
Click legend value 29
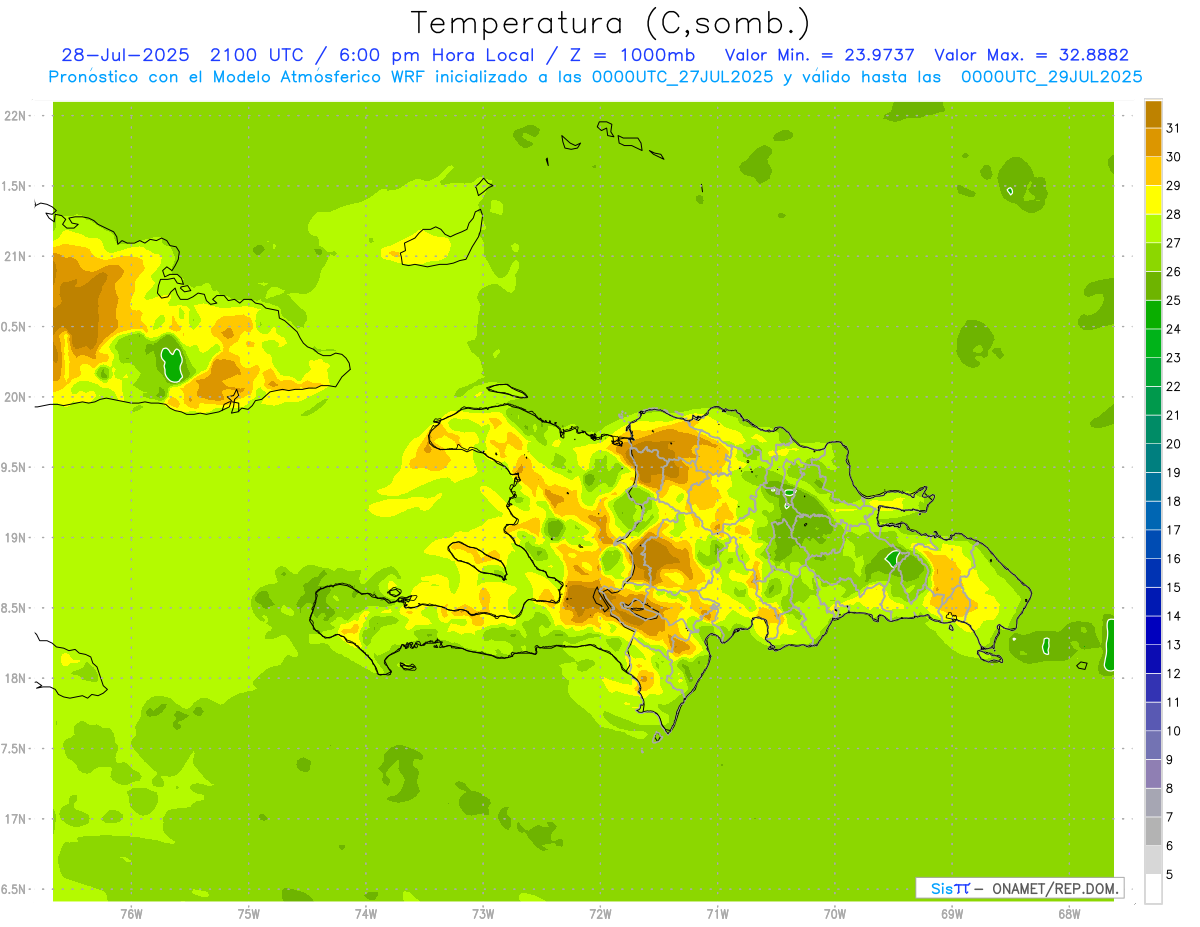coord(1173,185)
